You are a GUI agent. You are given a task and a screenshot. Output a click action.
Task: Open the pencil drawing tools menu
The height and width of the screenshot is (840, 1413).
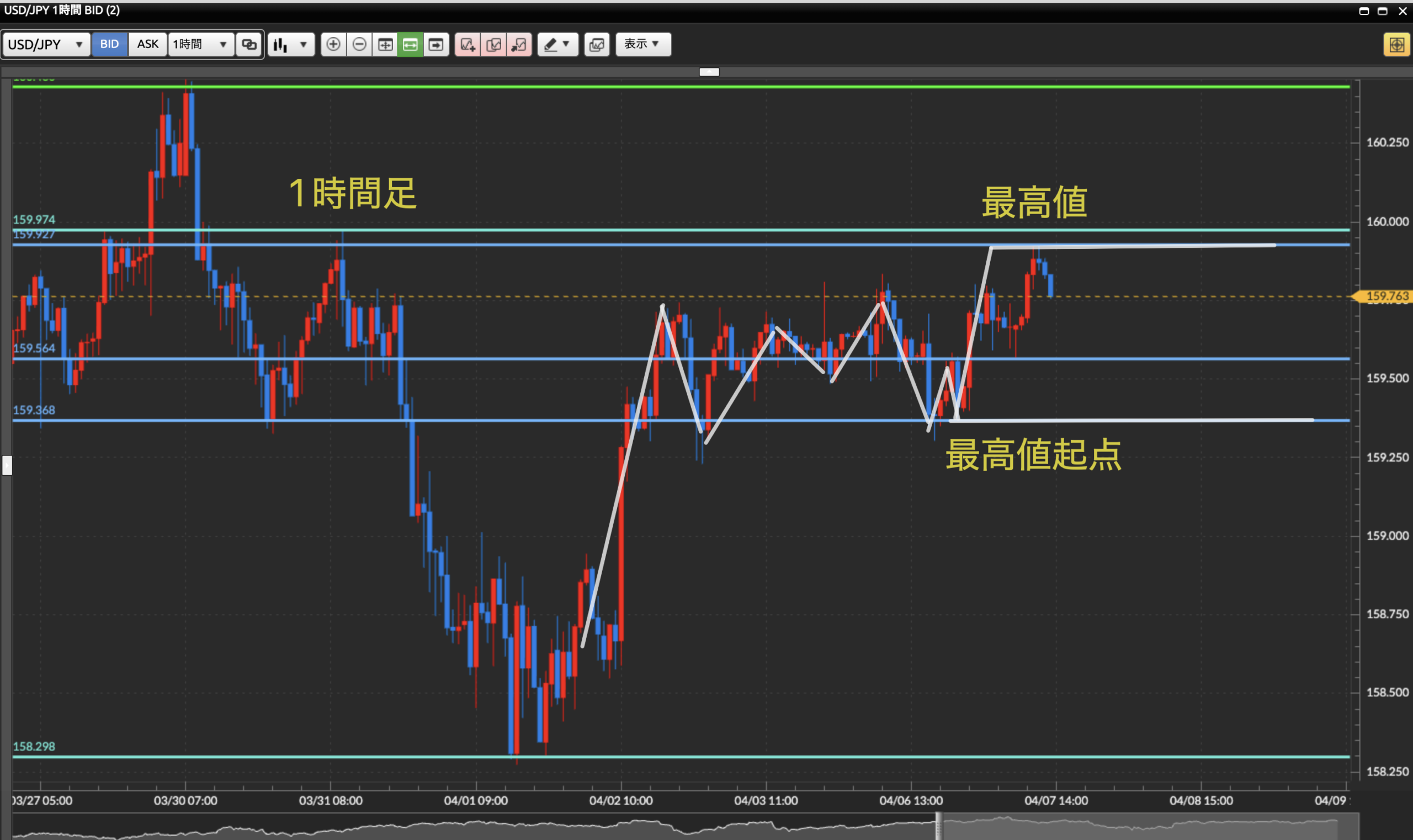(x=557, y=44)
